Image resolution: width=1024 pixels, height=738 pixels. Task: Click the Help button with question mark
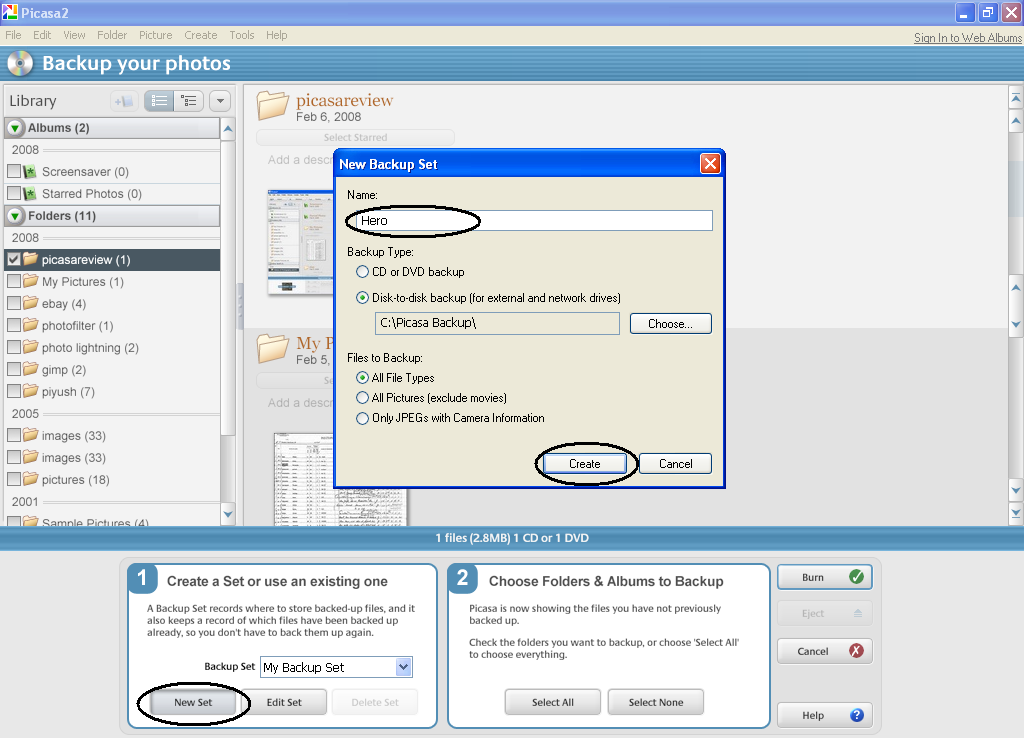[x=824, y=715]
